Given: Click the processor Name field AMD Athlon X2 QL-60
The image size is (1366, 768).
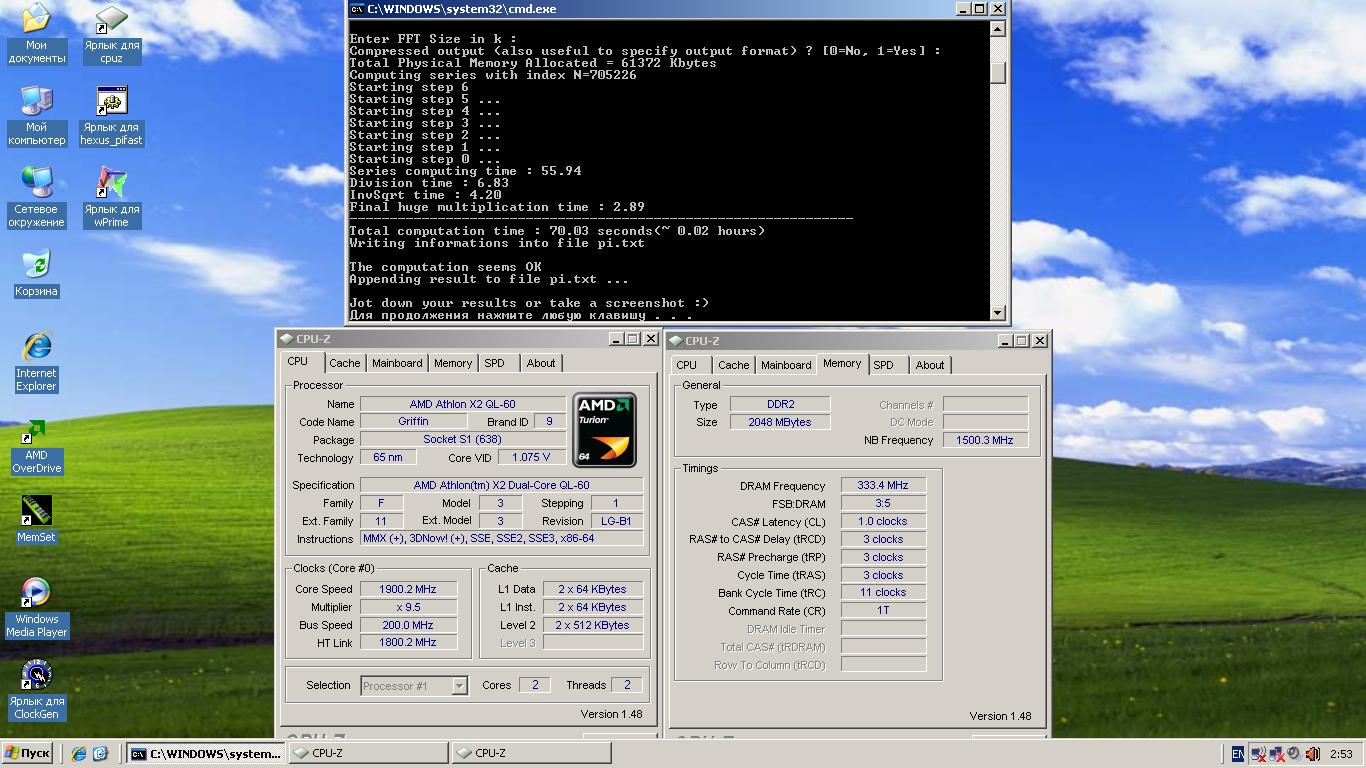Looking at the screenshot, I should tap(463, 404).
